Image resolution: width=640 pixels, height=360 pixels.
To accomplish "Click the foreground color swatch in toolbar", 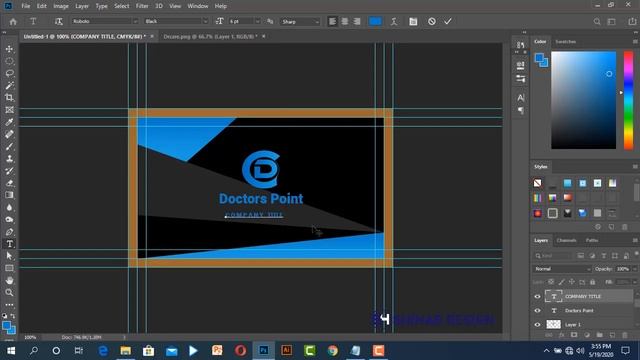I will click(x=7, y=326).
